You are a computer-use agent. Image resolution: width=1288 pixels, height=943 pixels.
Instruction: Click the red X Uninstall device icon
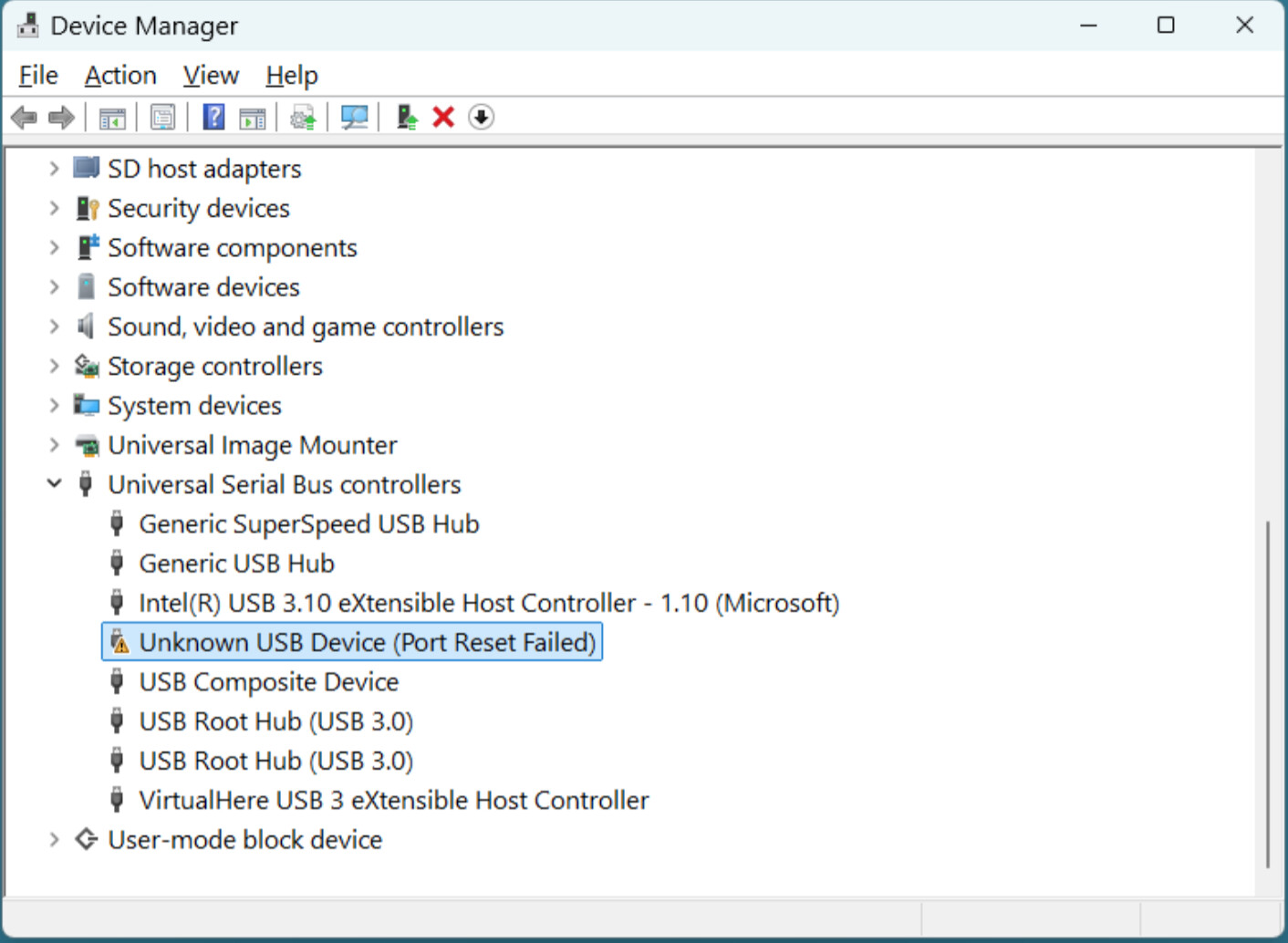[x=443, y=118]
